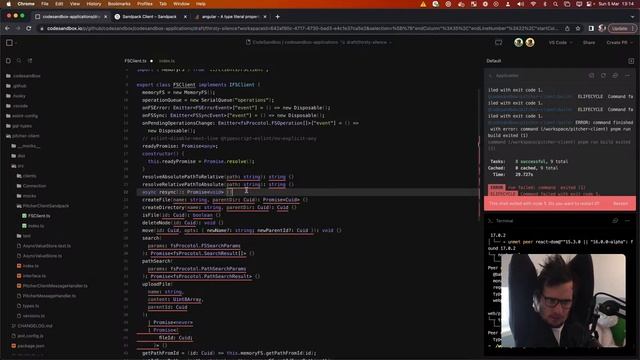Image resolution: width=640 pixels, height=360 pixels.
Task: Open Chrome tab list chevron
Action: point(632,17)
